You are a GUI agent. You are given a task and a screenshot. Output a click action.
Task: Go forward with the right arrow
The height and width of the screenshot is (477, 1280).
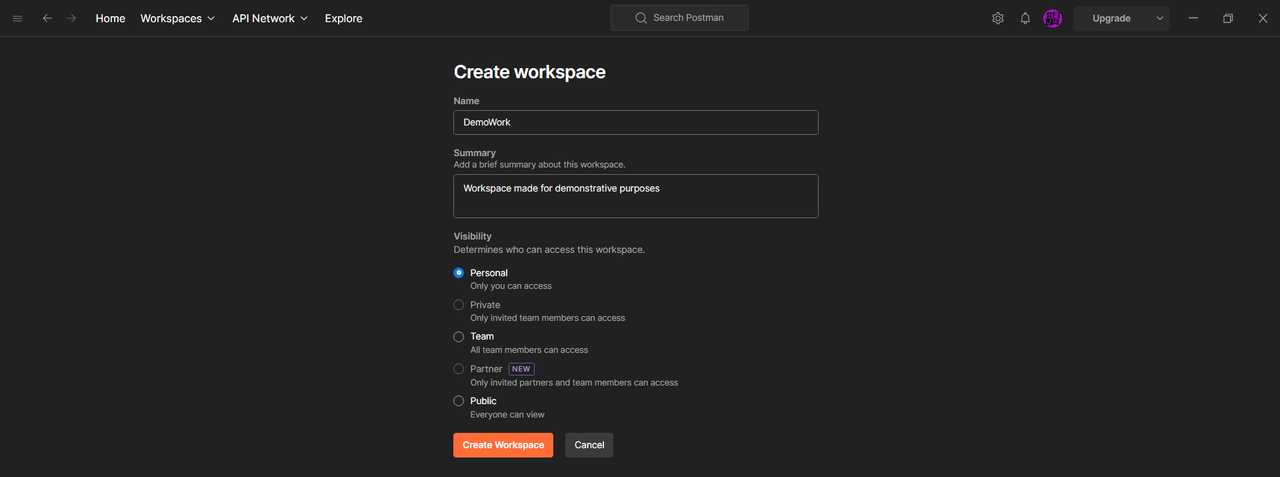coord(71,18)
